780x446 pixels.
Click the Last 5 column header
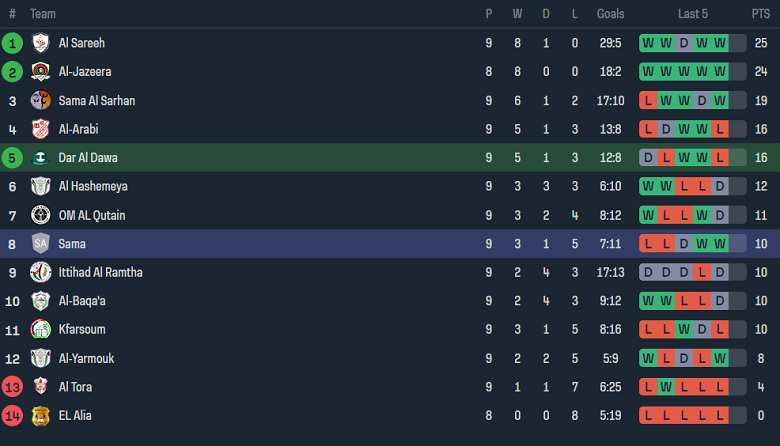692,14
